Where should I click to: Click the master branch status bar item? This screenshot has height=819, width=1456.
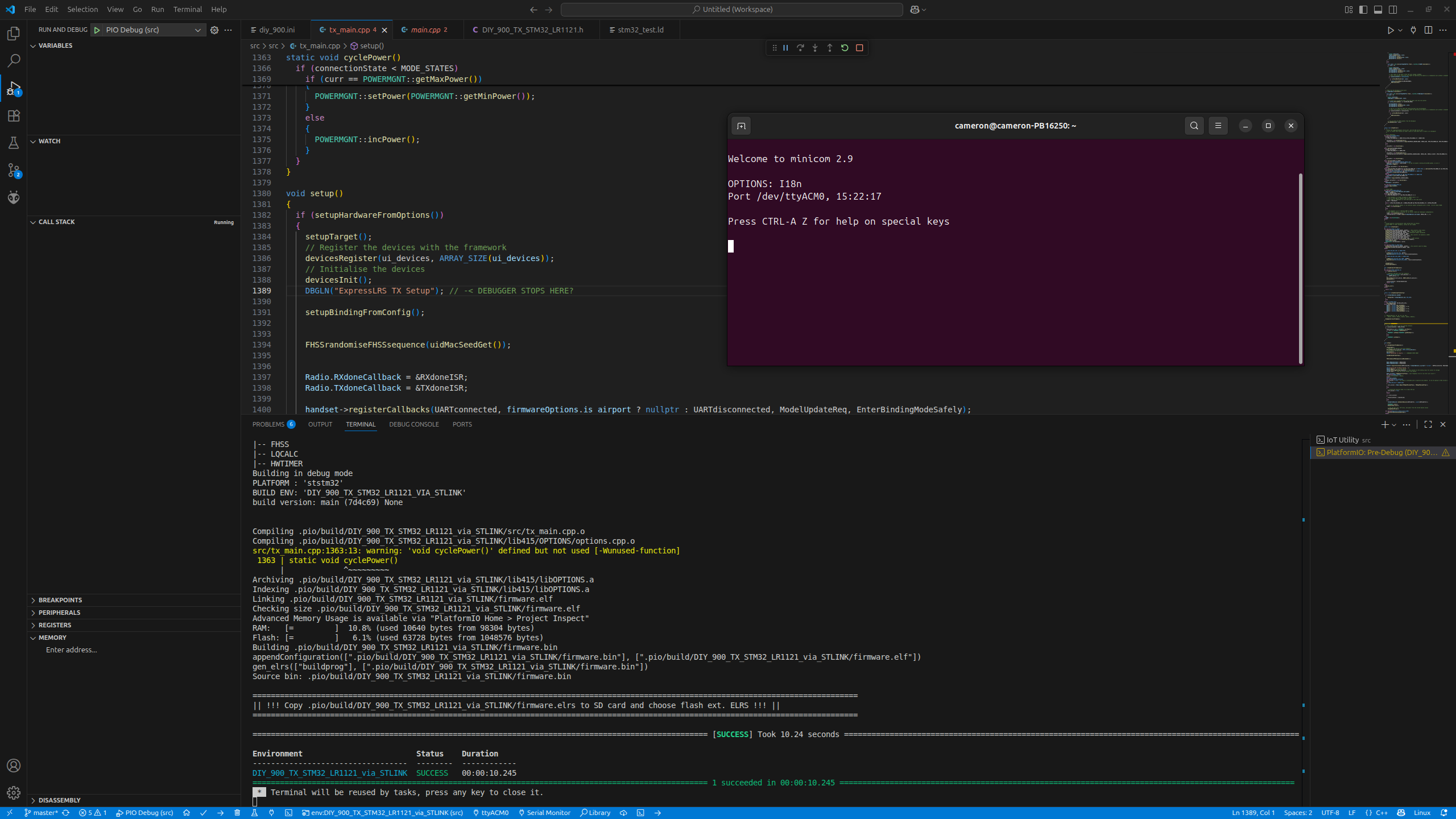click(44, 813)
